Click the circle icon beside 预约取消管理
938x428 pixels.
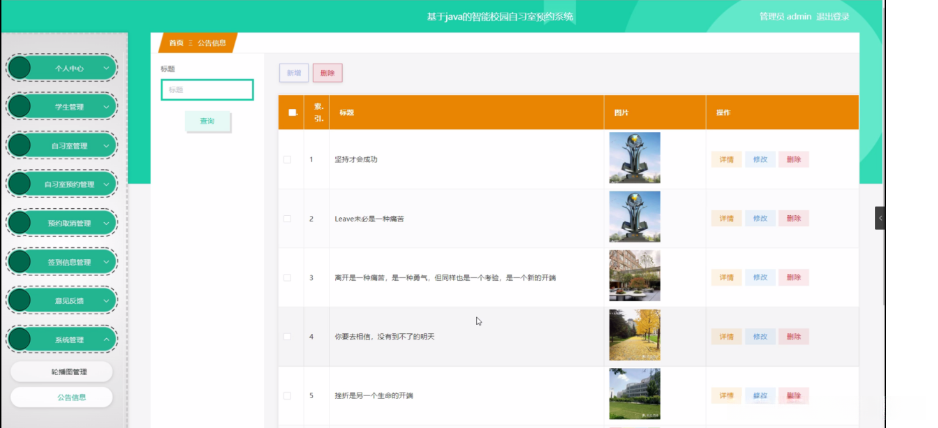(20, 223)
